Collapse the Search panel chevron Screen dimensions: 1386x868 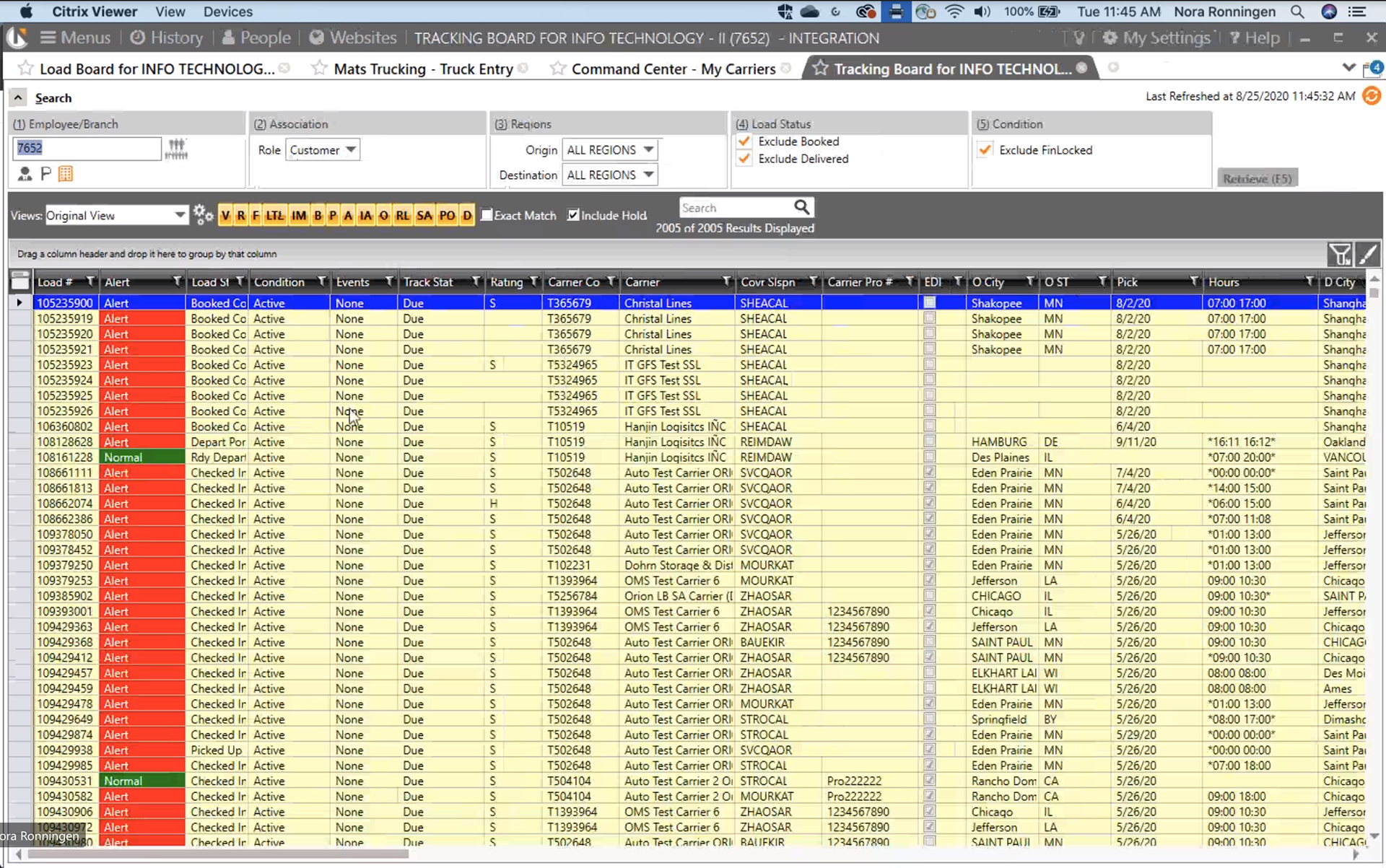(x=18, y=97)
